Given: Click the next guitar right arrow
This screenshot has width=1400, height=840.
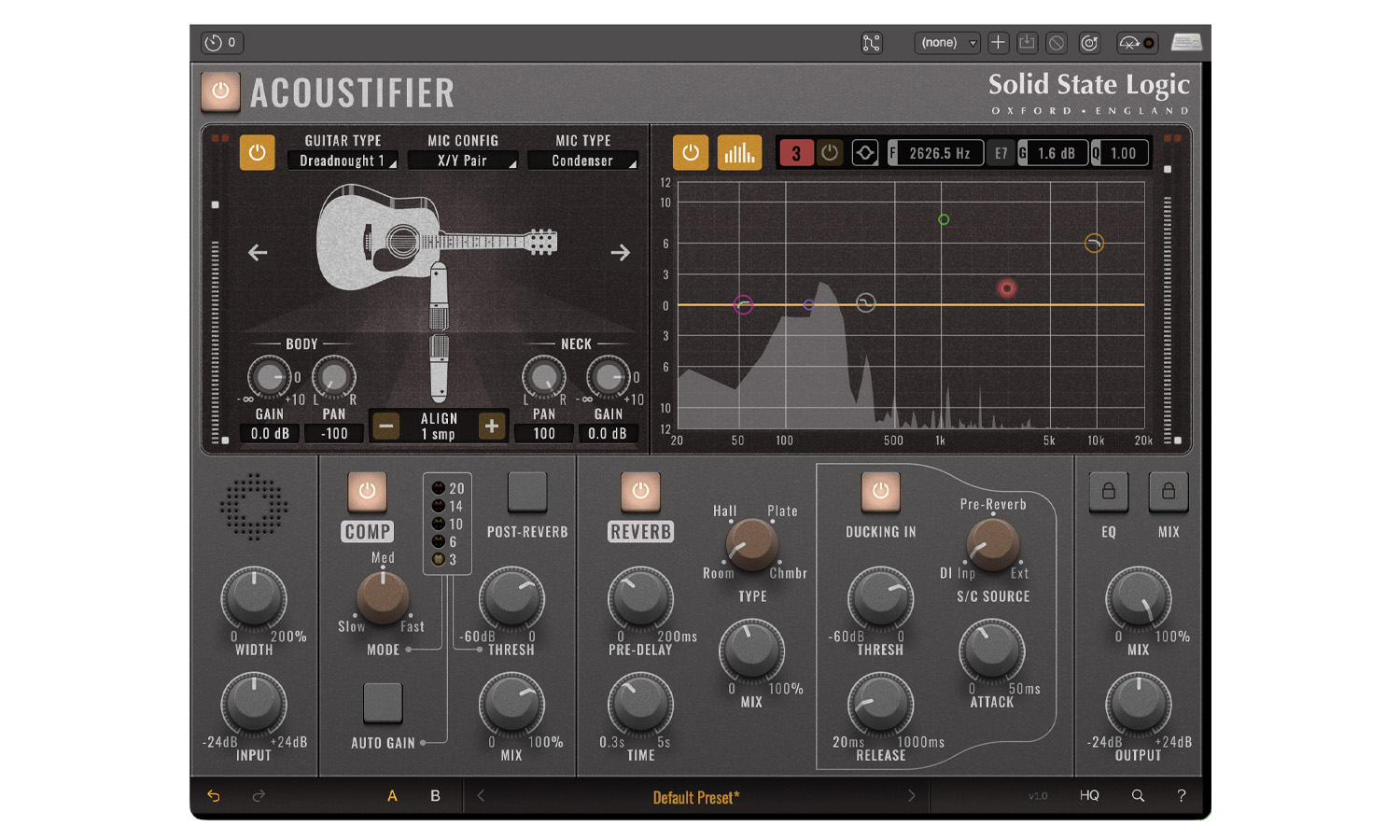Looking at the screenshot, I should (x=620, y=252).
